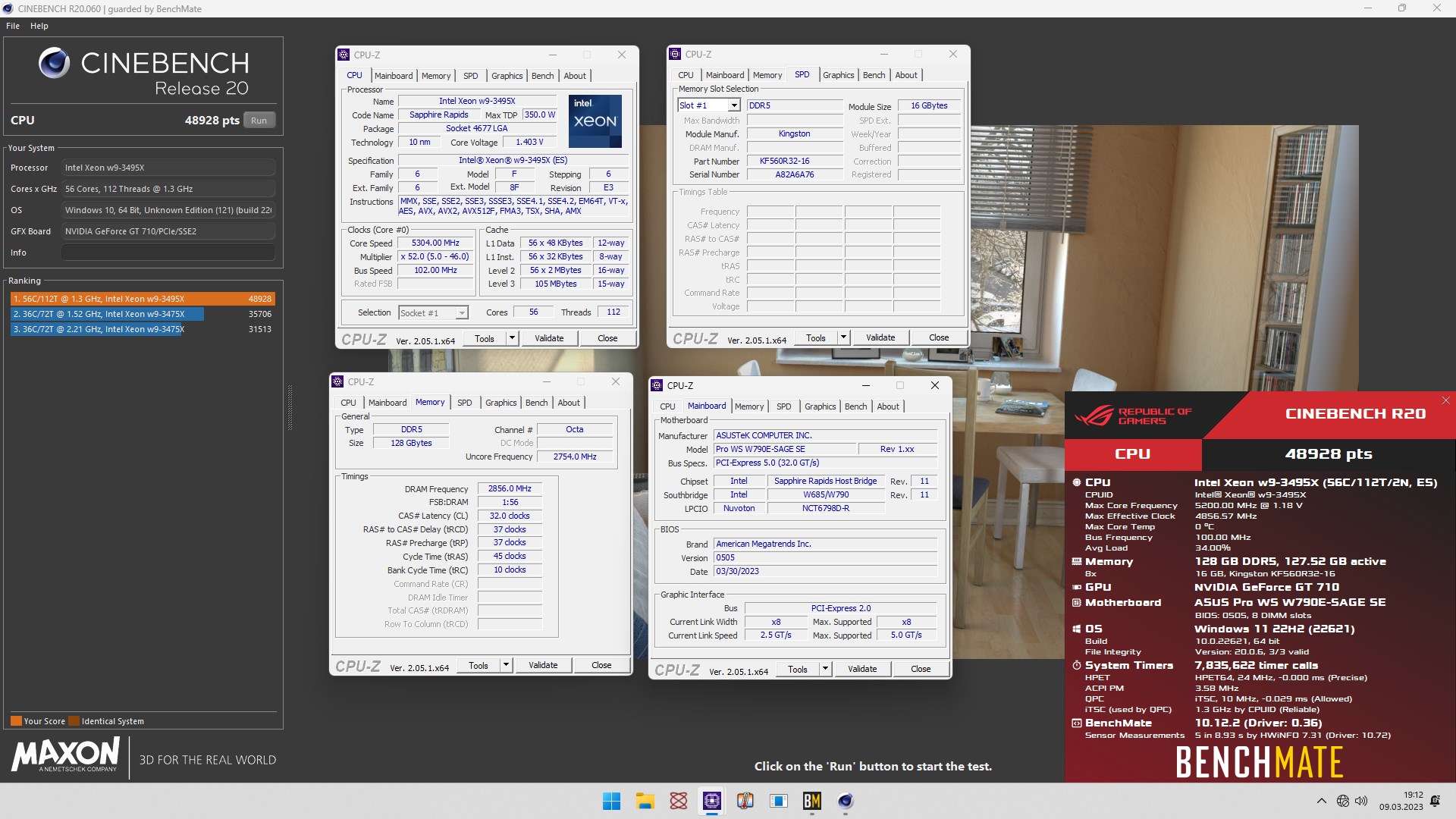Select ranking entry 36C/72T @ 2.21 GHz
Viewport: 1456px width, 819px height.
point(143,329)
